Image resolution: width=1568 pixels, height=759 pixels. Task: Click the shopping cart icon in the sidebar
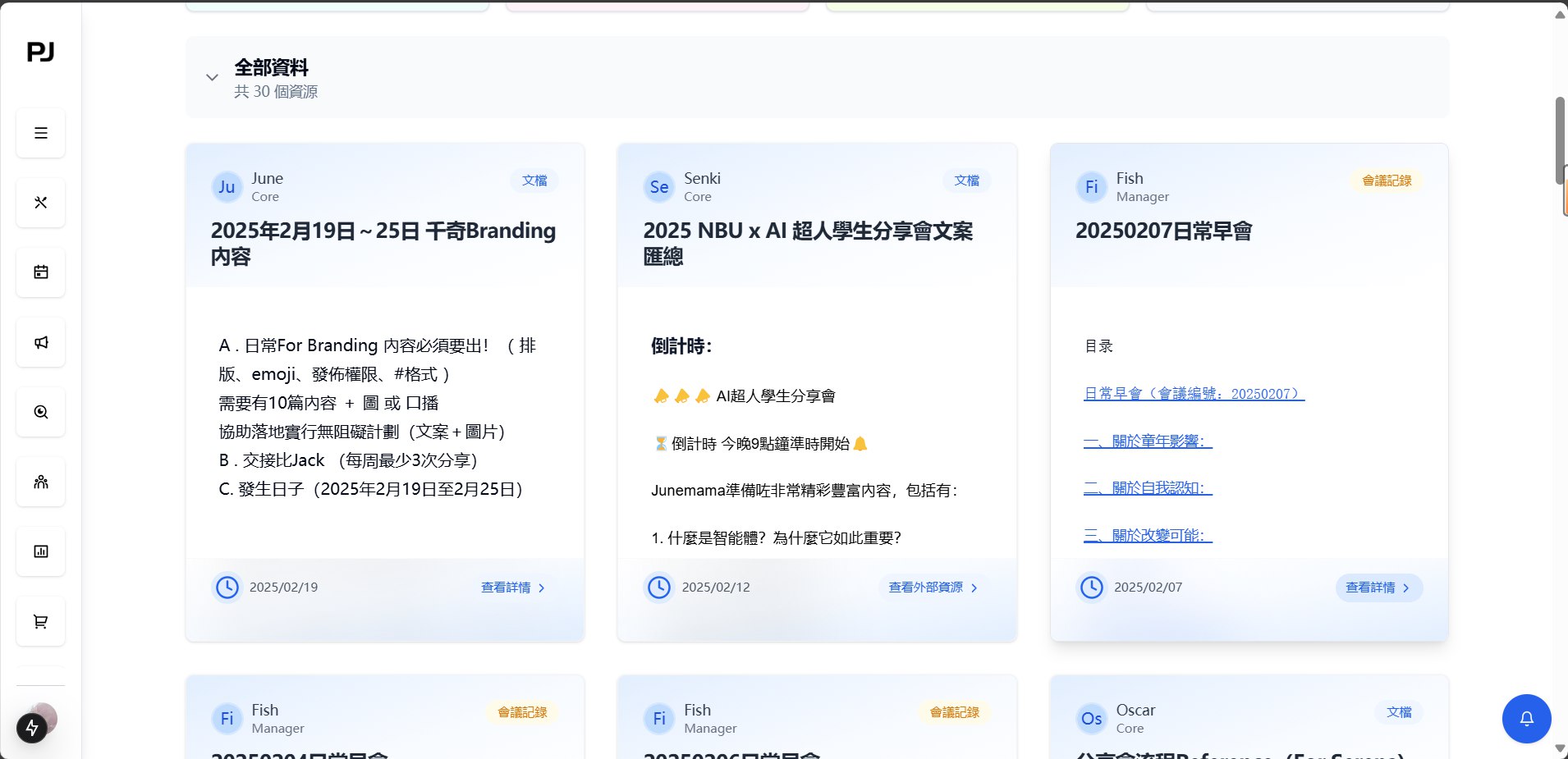click(x=39, y=621)
